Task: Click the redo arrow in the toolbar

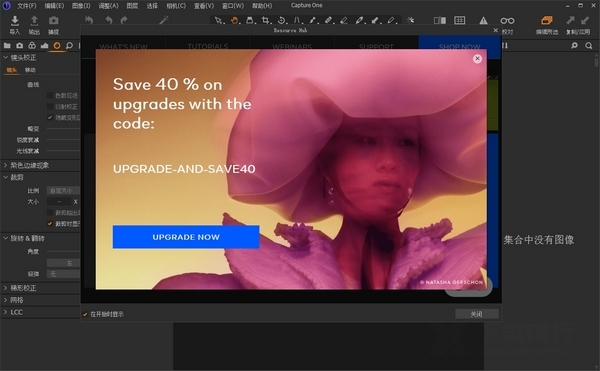Action: pyautogui.click(x=124, y=20)
